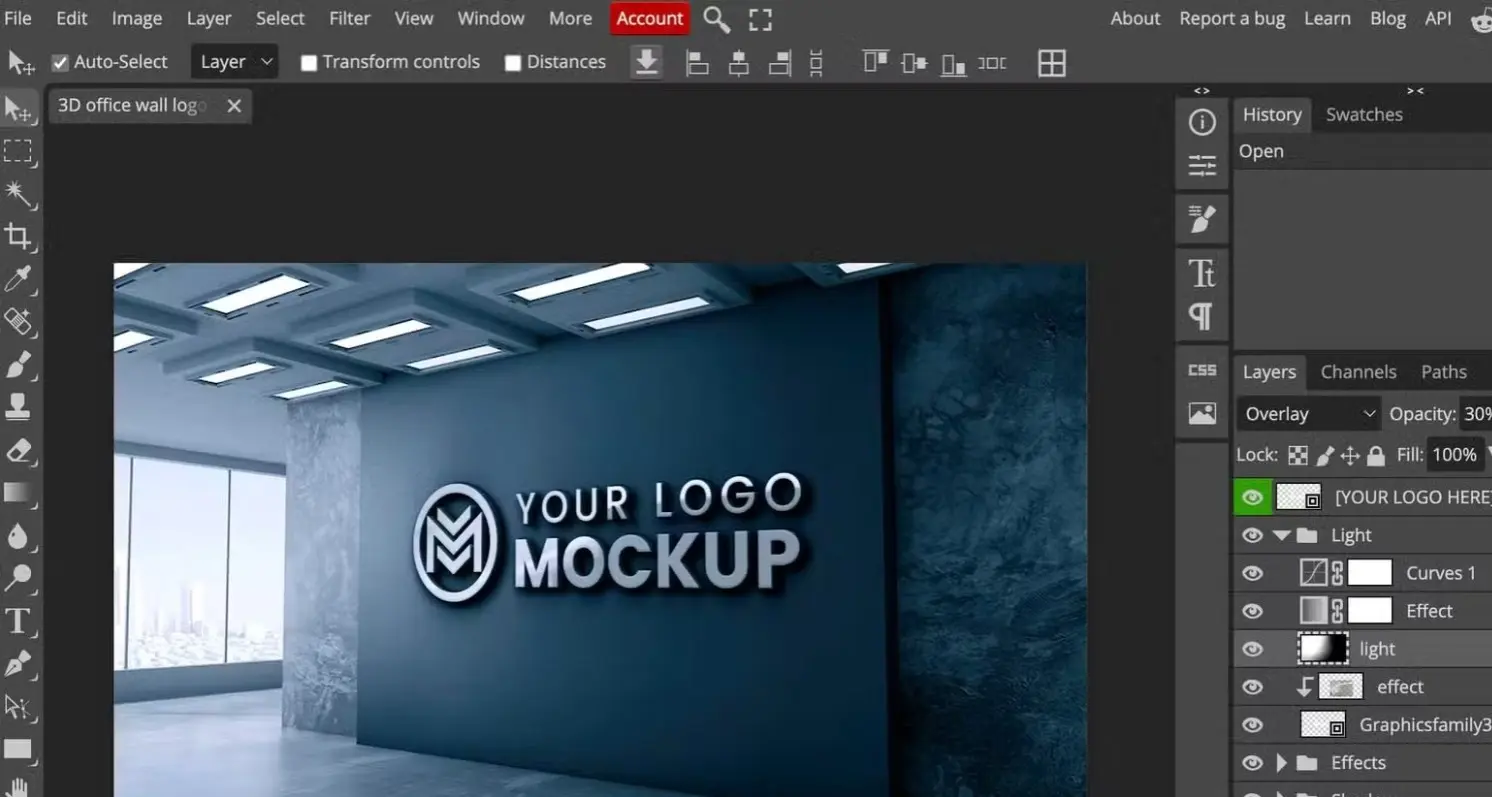The height and width of the screenshot is (797, 1492).
Task: Select the Pen tool
Action: [18, 663]
